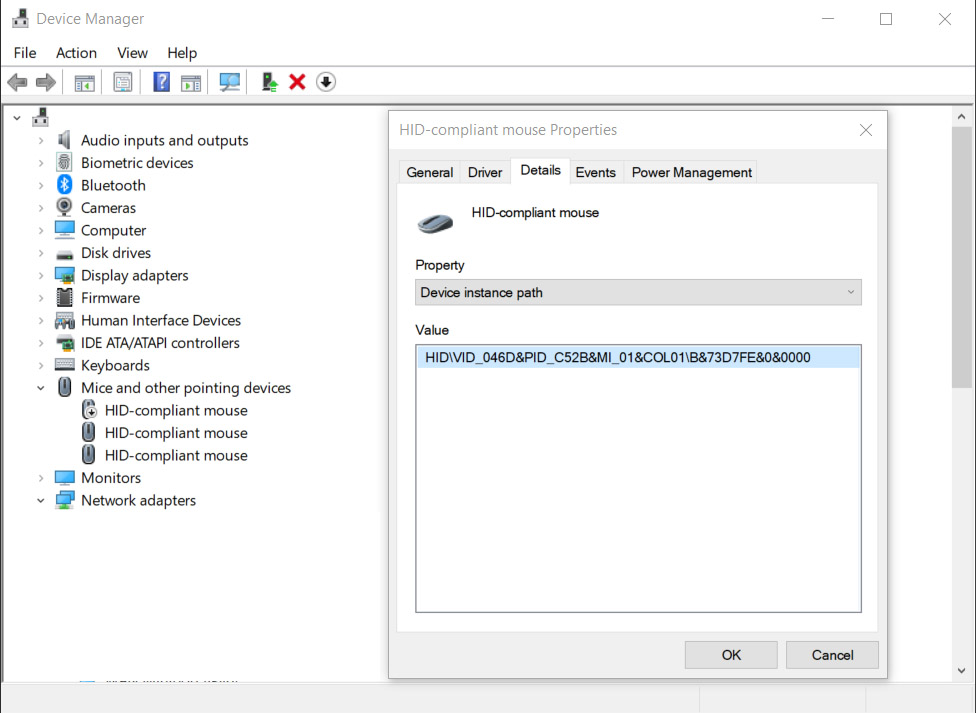
Task: Select the disabled HID-compliant mouse with arrow badge
Action: tap(176, 410)
